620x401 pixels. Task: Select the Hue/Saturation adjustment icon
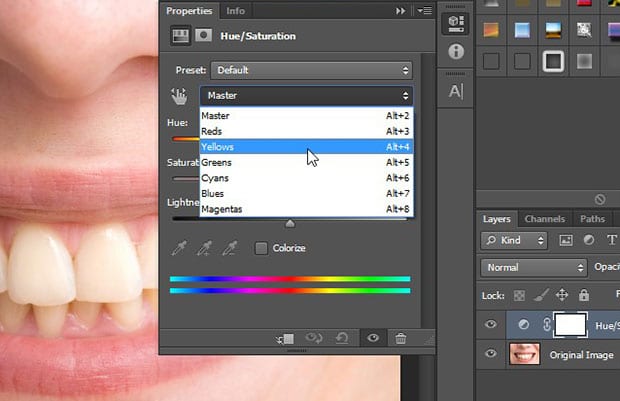[180, 36]
